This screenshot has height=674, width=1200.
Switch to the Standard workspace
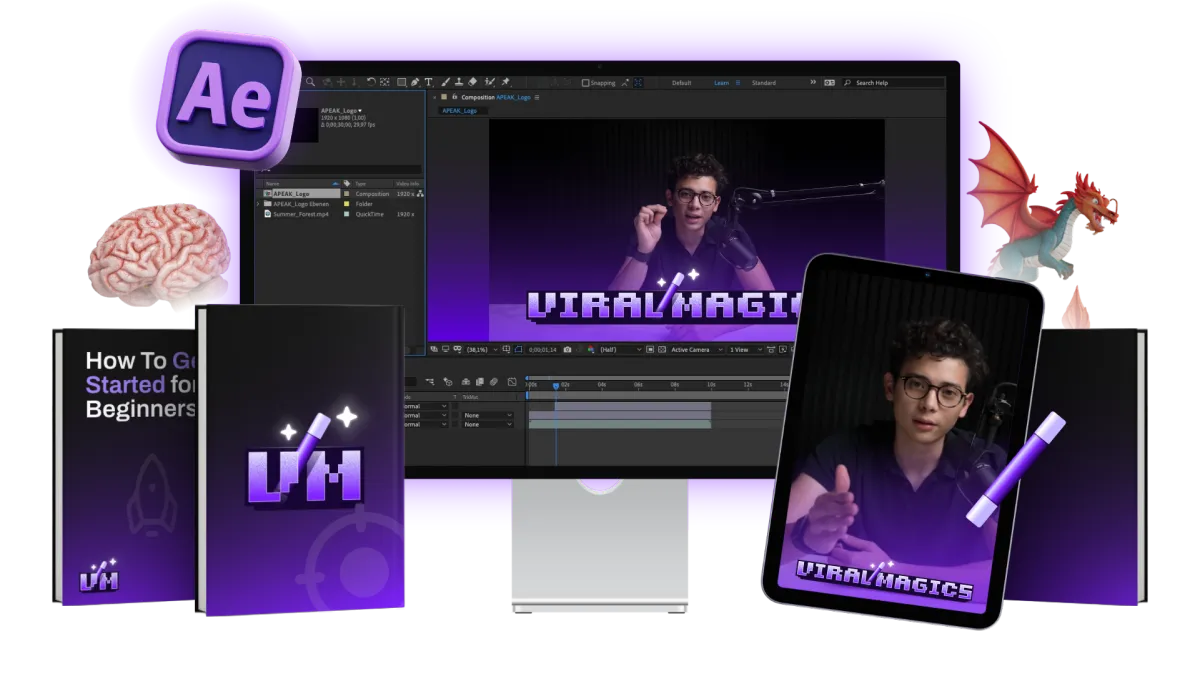764,83
